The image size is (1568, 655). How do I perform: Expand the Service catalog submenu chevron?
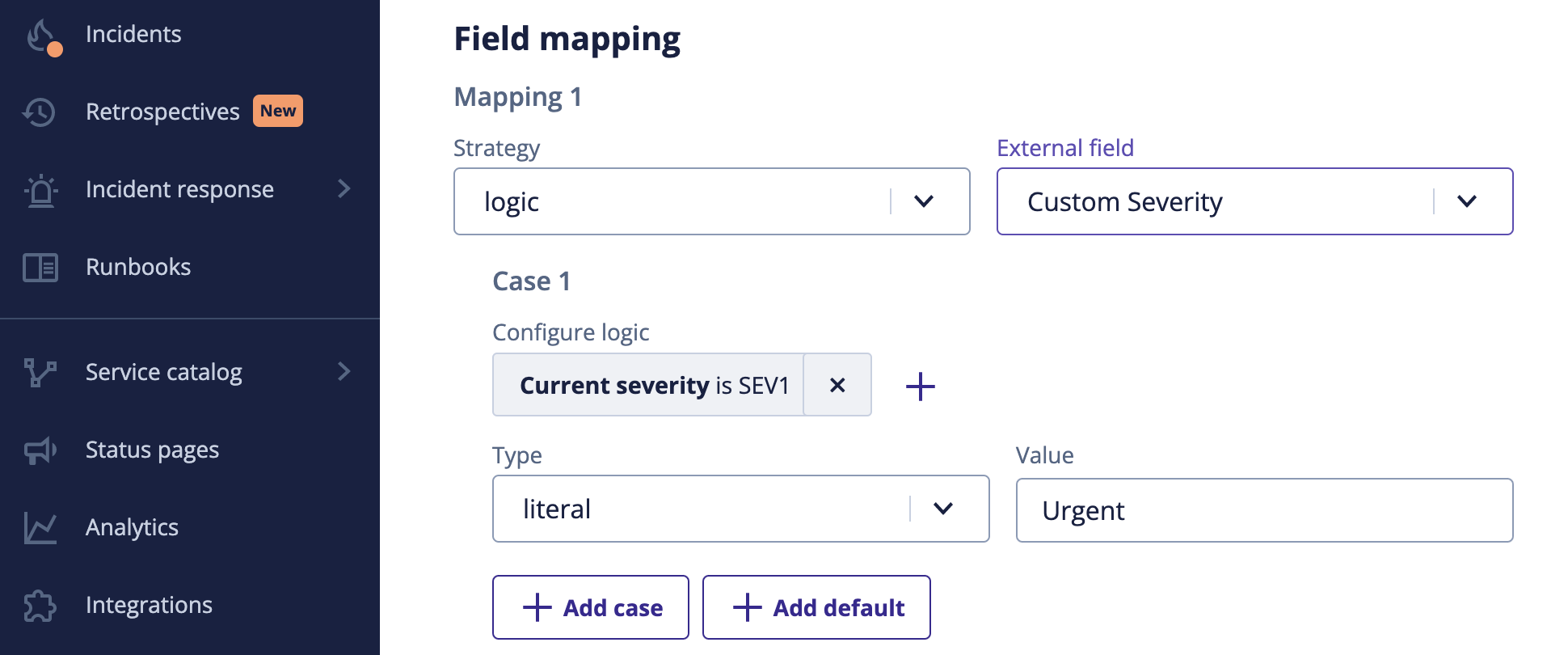point(344,372)
